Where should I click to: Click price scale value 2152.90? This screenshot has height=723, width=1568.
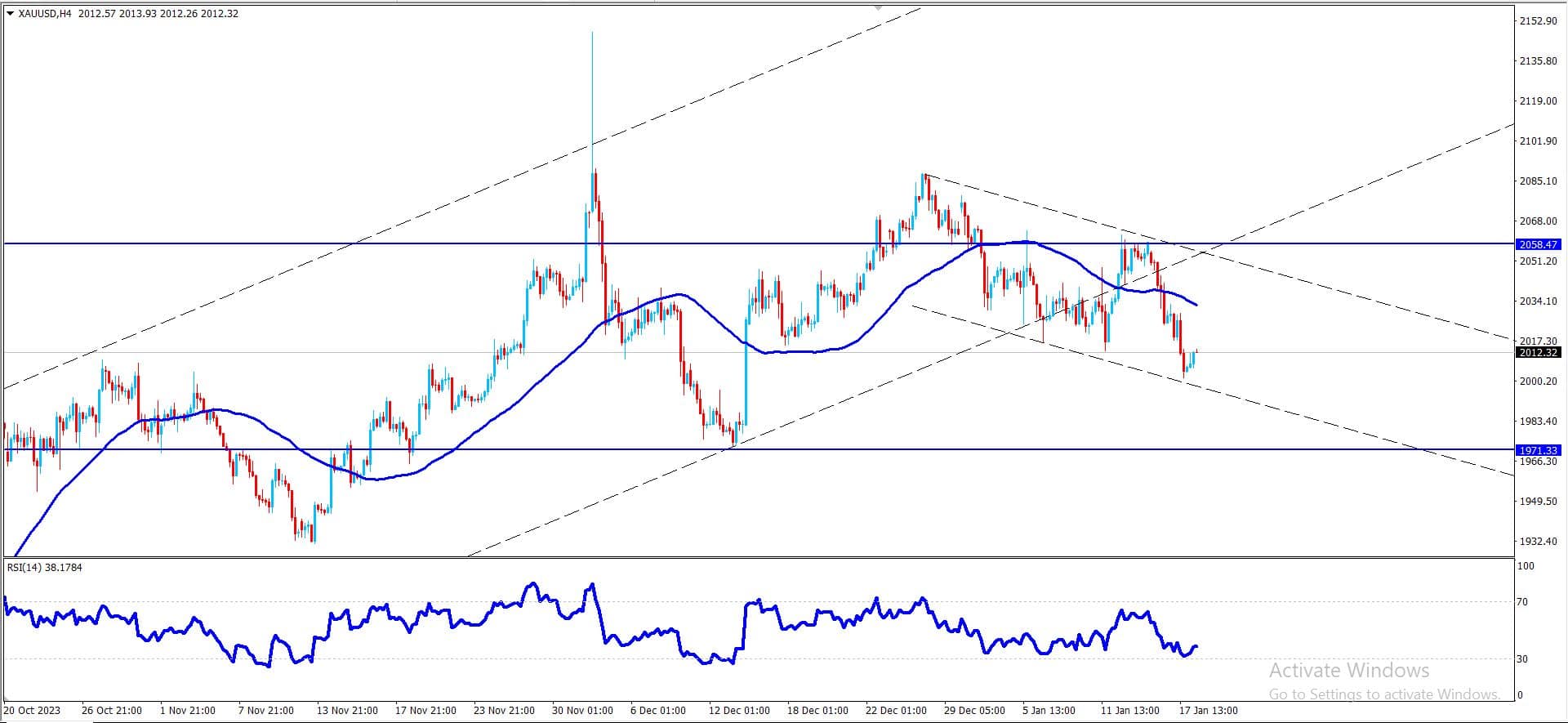1538,21
